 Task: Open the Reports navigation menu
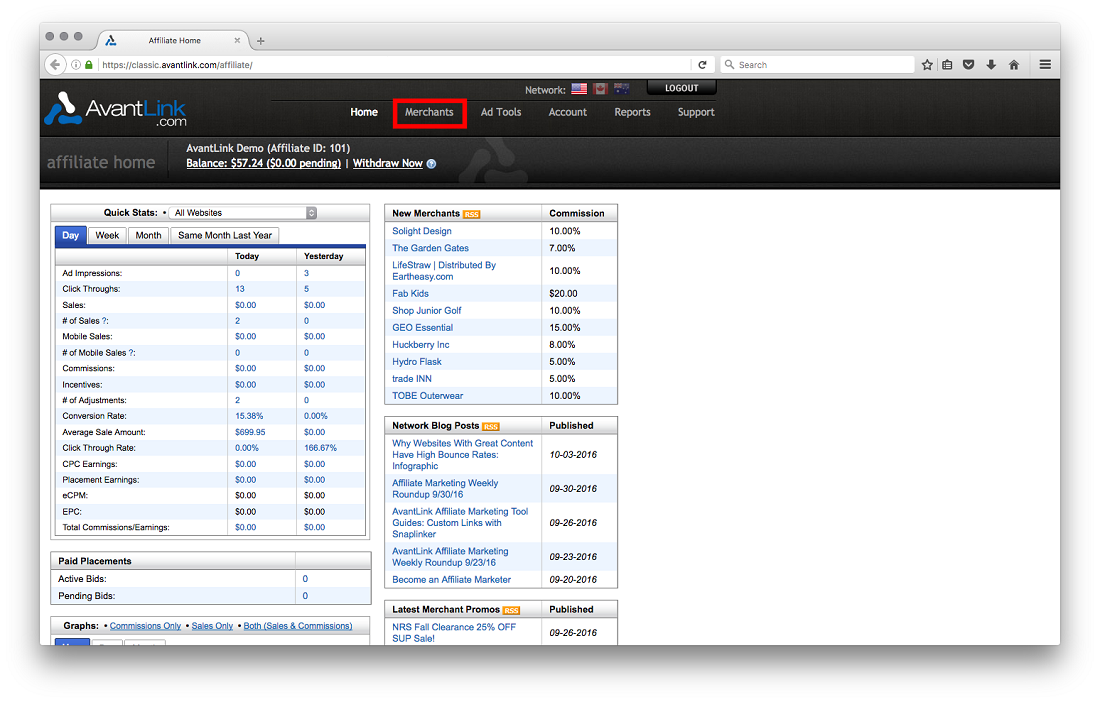point(632,112)
